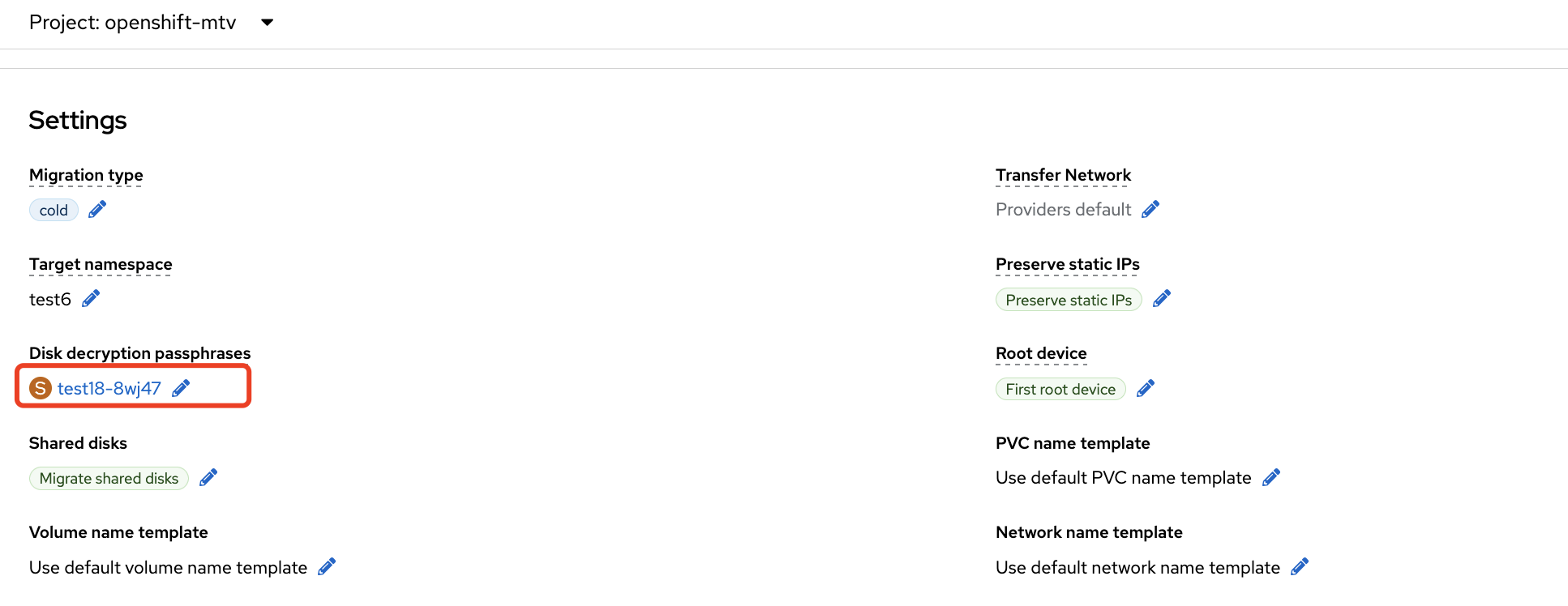Image resolution: width=1568 pixels, height=606 pixels.
Task: Edit the Migration type setting
Action: click(97, 210)
